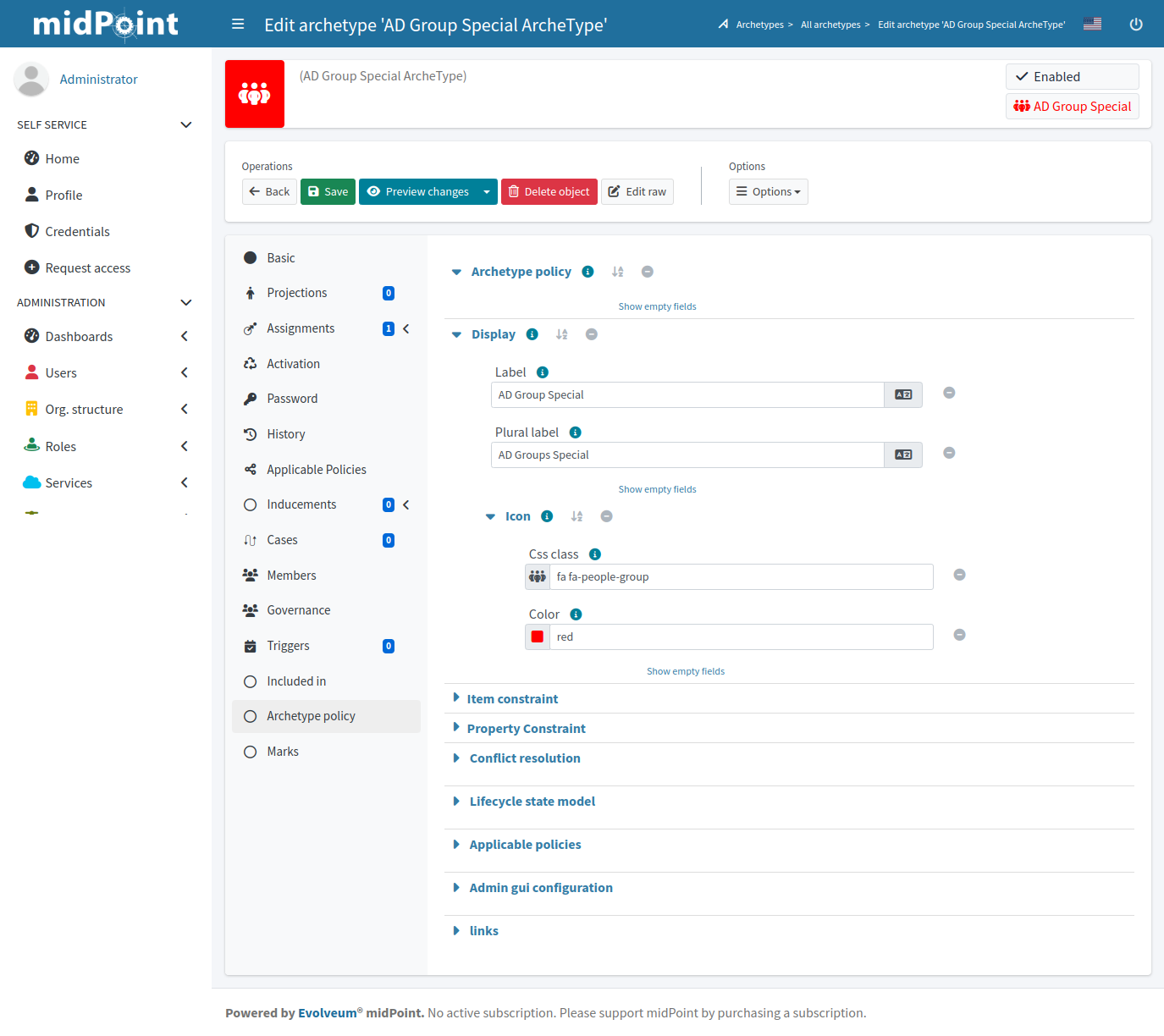Screen dimensions: 1164x1036
Task: Show info for Icon section
Action: (547, 516)
